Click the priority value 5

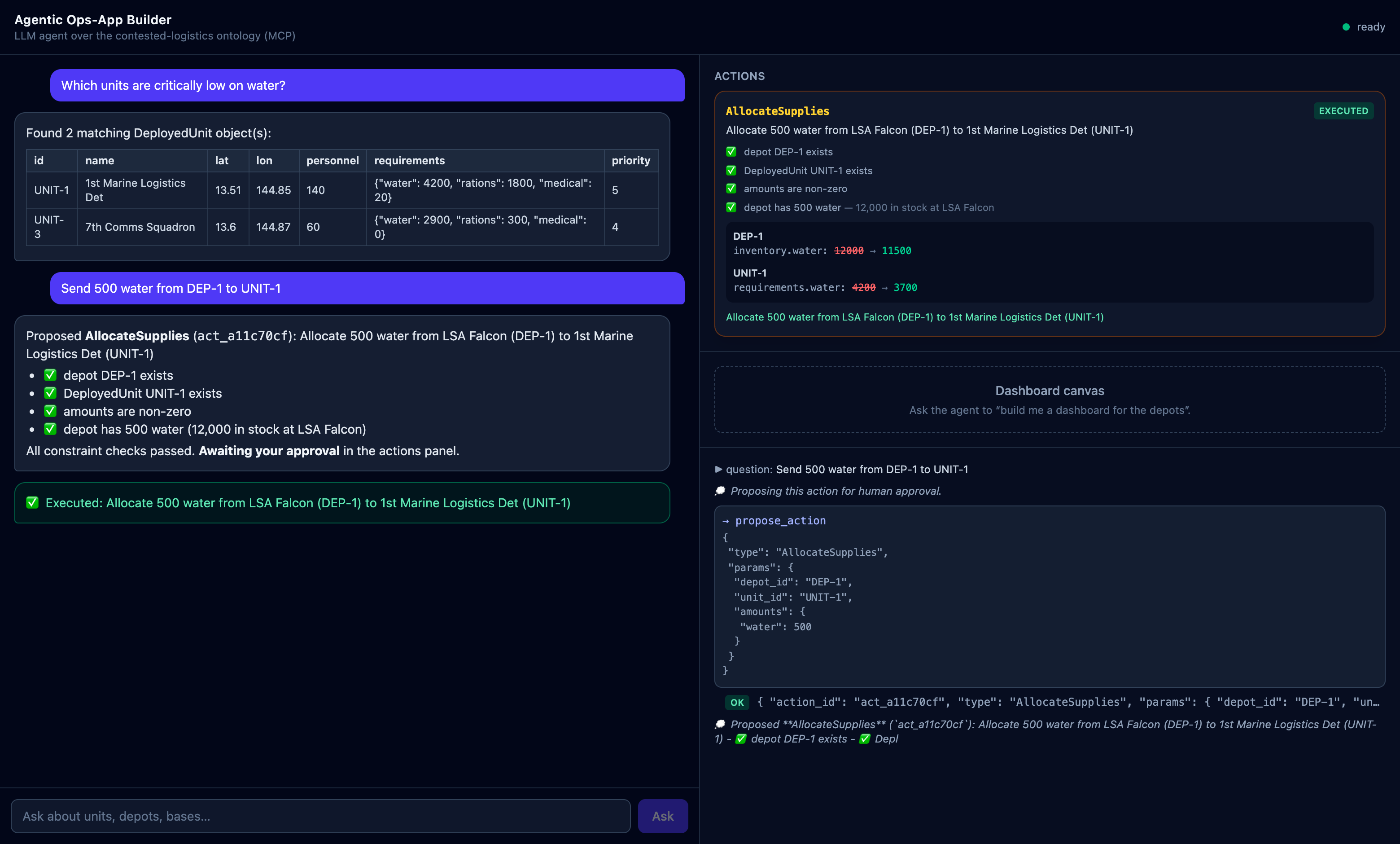click(631, 190)
